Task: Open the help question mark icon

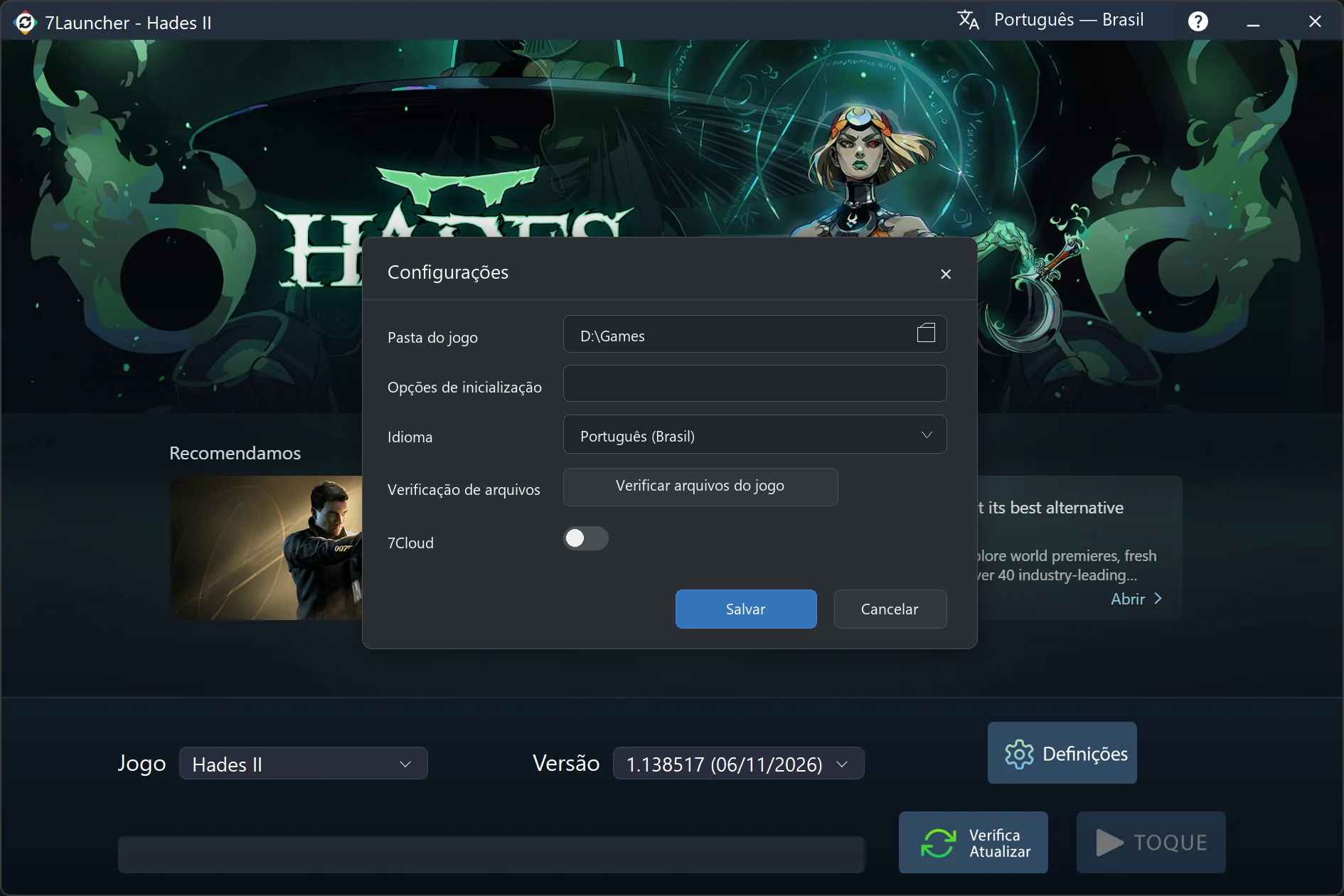Action: pos(1198,21)
